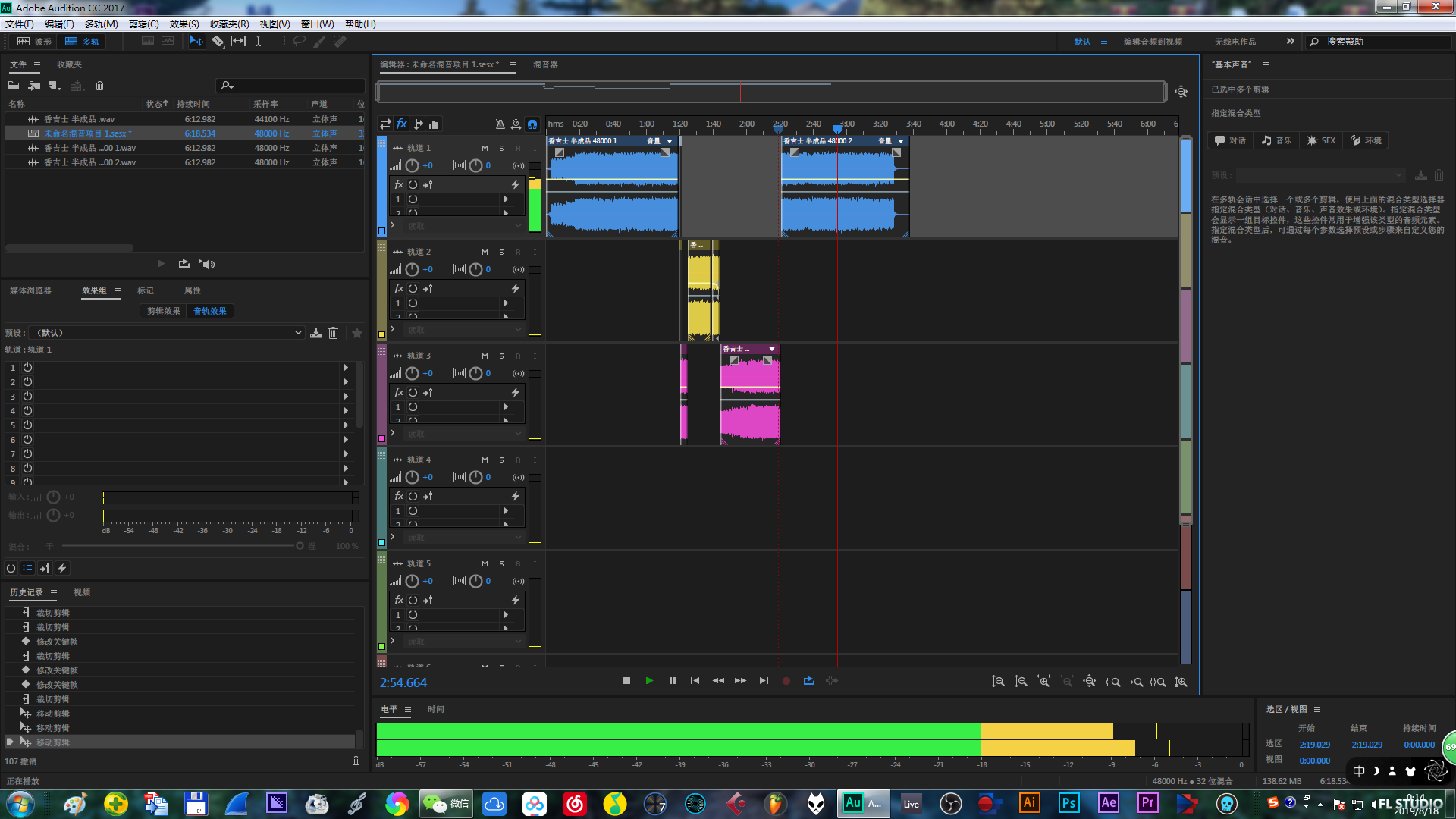Zoom in time icon

[1043, 682]
